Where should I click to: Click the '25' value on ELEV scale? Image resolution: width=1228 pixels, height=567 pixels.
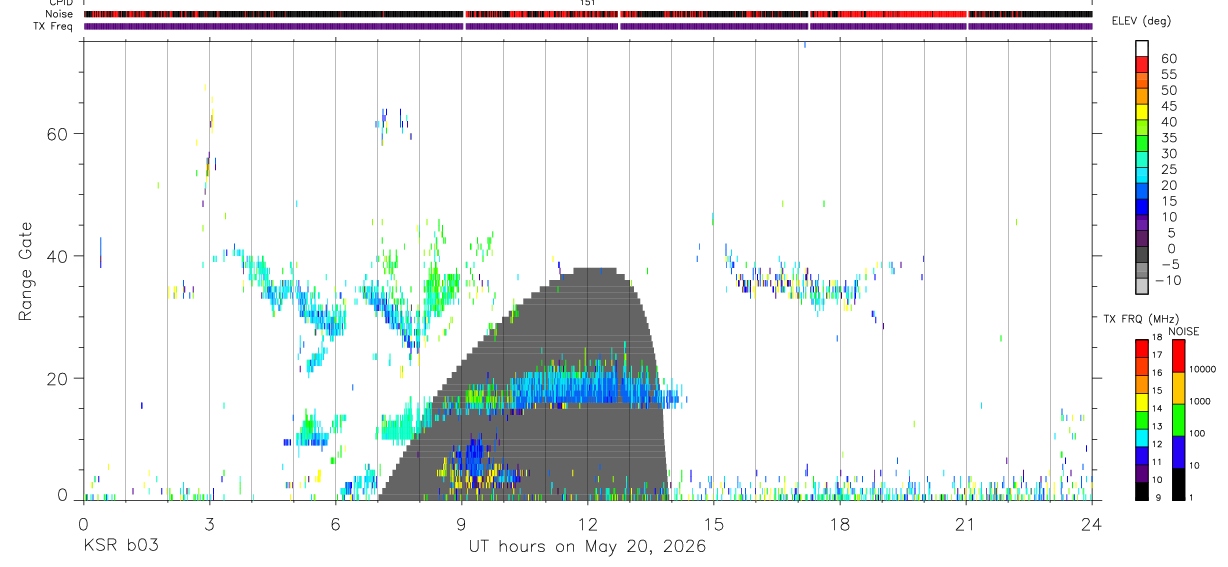(1168, 169)
